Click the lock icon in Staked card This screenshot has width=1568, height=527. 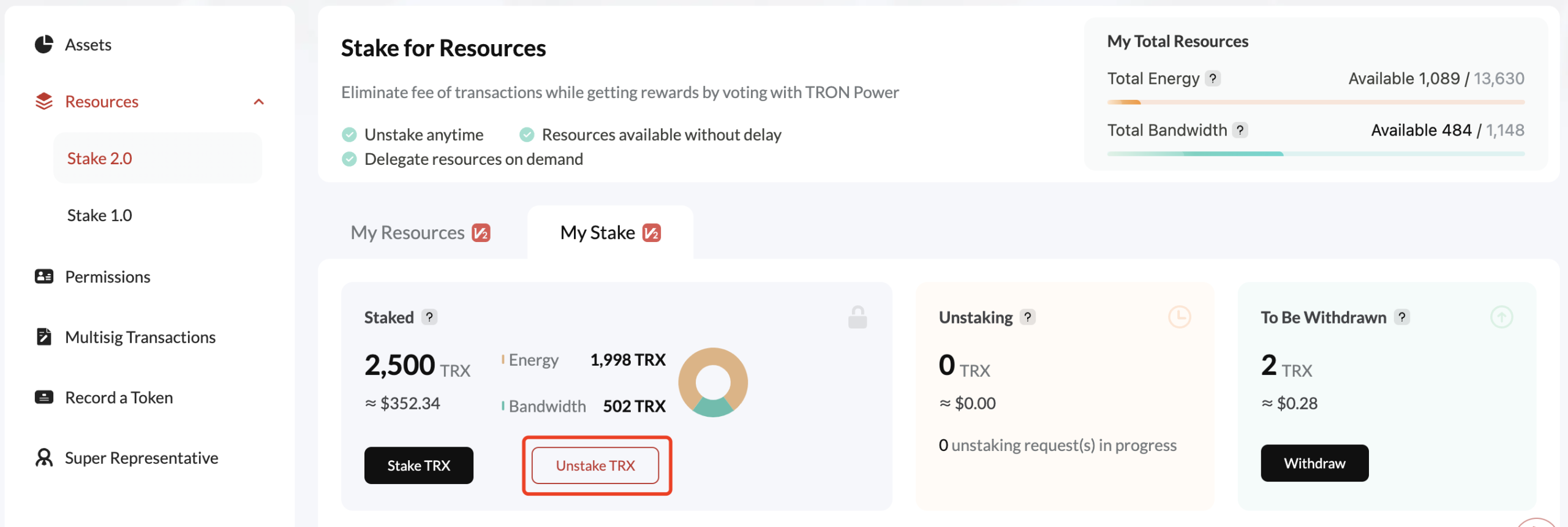857,317
